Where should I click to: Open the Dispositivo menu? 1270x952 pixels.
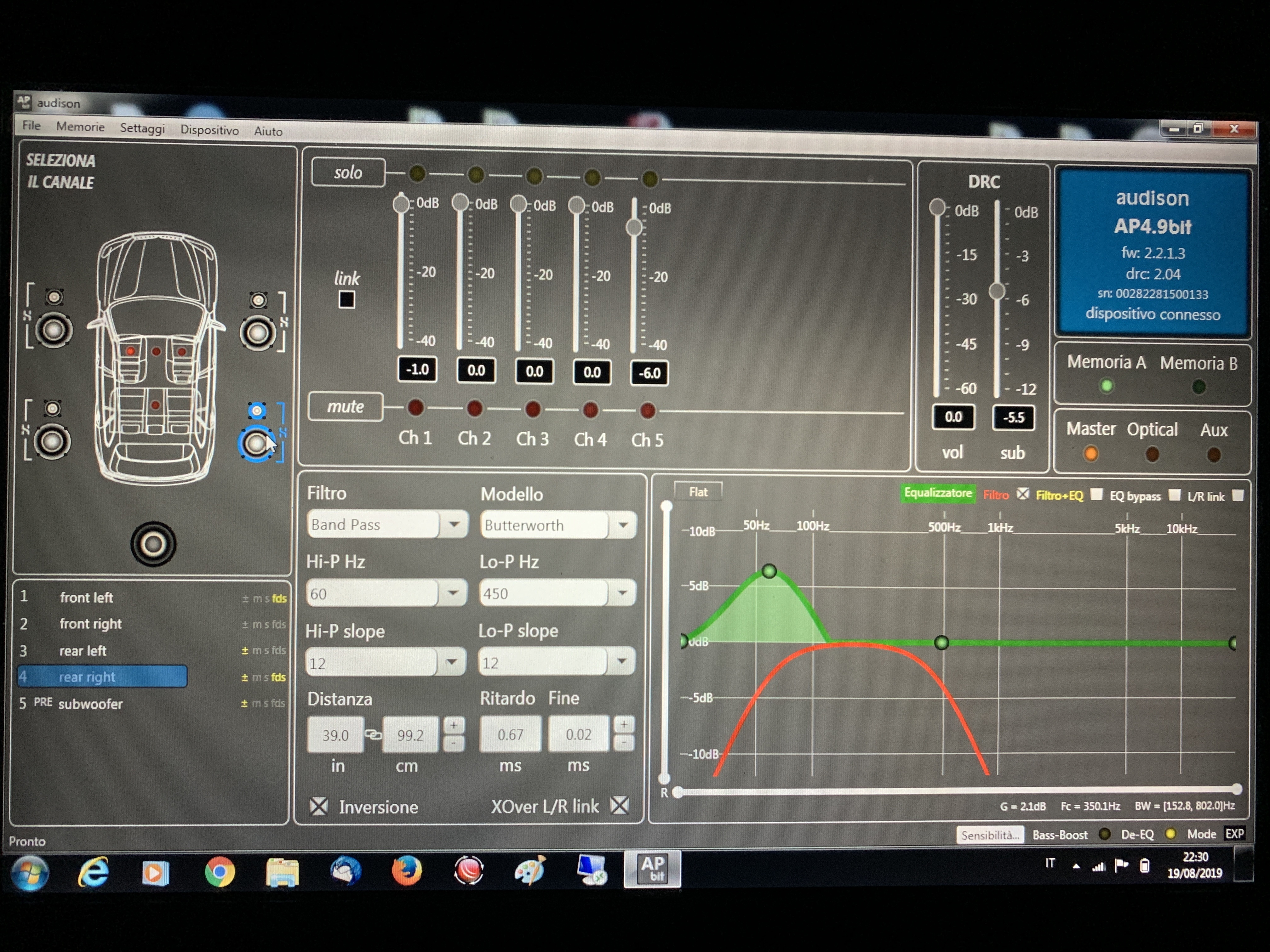pos(209,130)
